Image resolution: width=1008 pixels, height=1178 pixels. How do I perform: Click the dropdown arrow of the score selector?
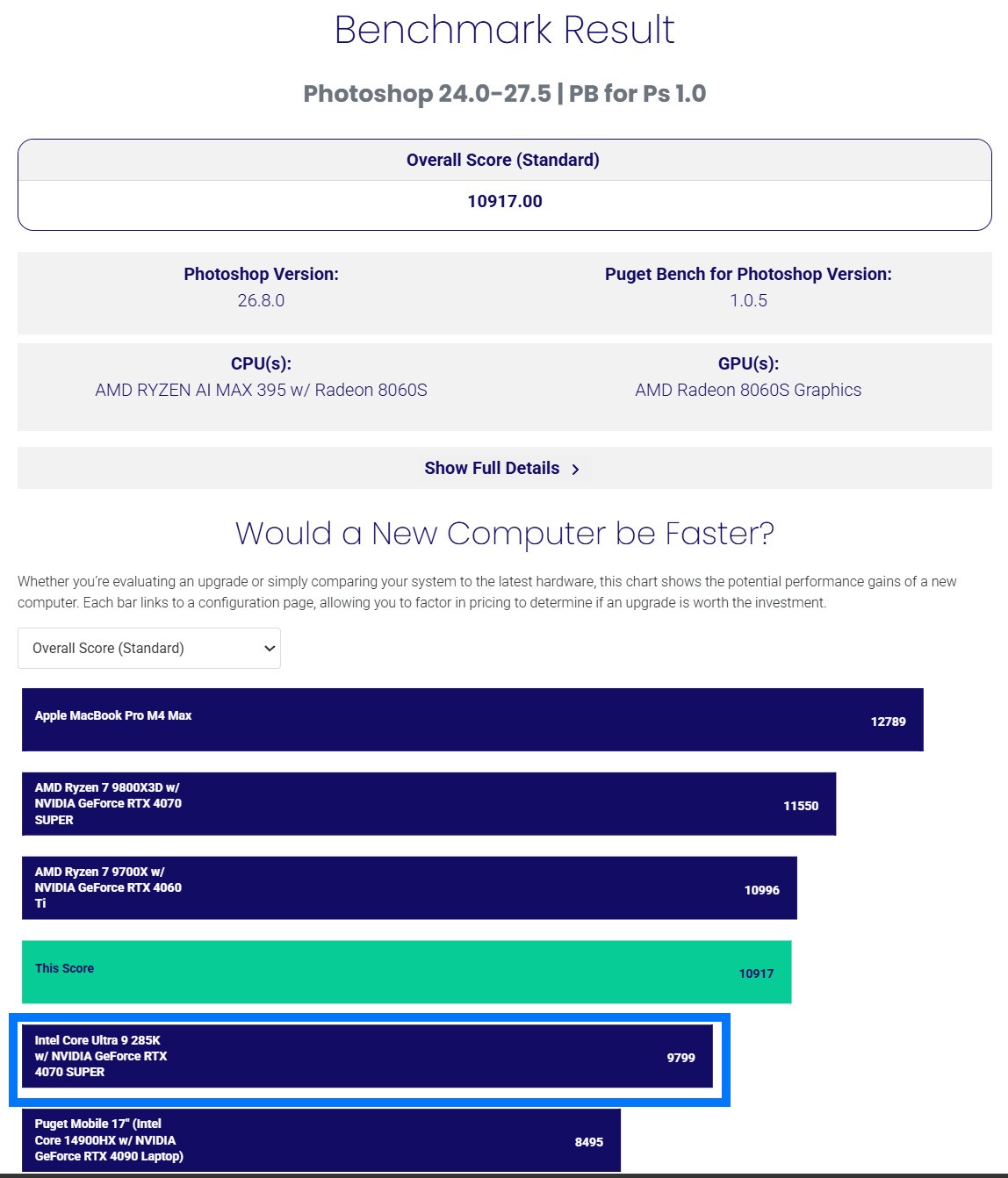[x=270, y=649]
